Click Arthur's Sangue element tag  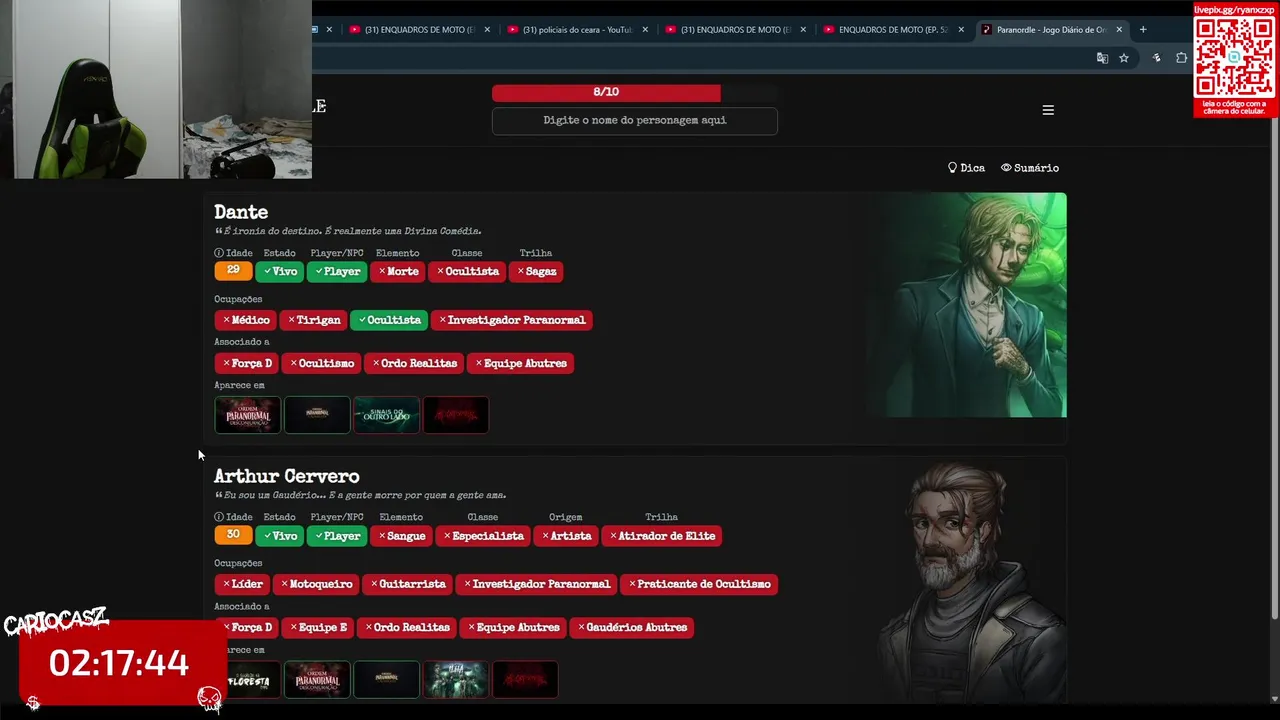(x=401, y=536)
